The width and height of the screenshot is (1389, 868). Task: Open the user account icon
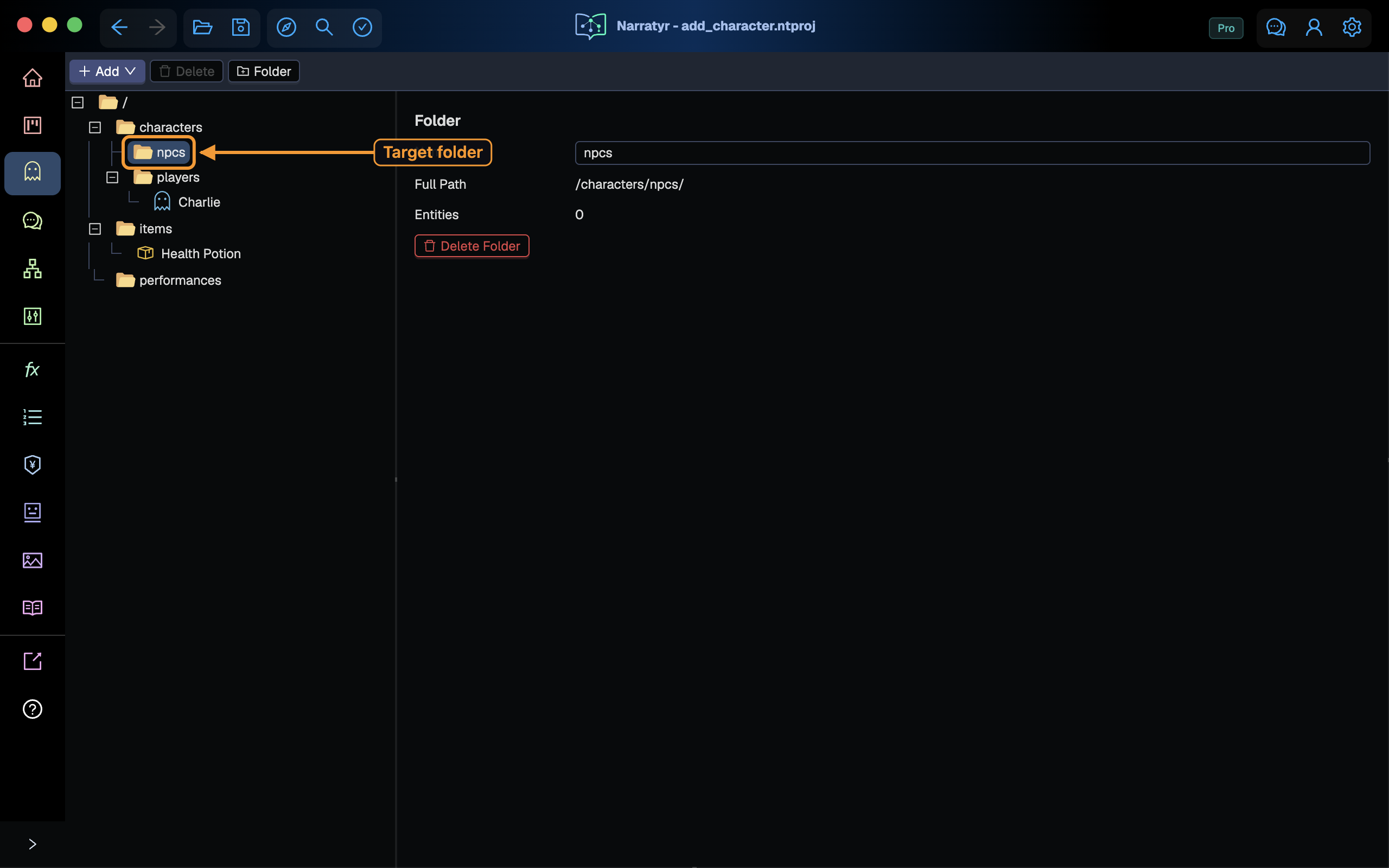coord(1314,27)
